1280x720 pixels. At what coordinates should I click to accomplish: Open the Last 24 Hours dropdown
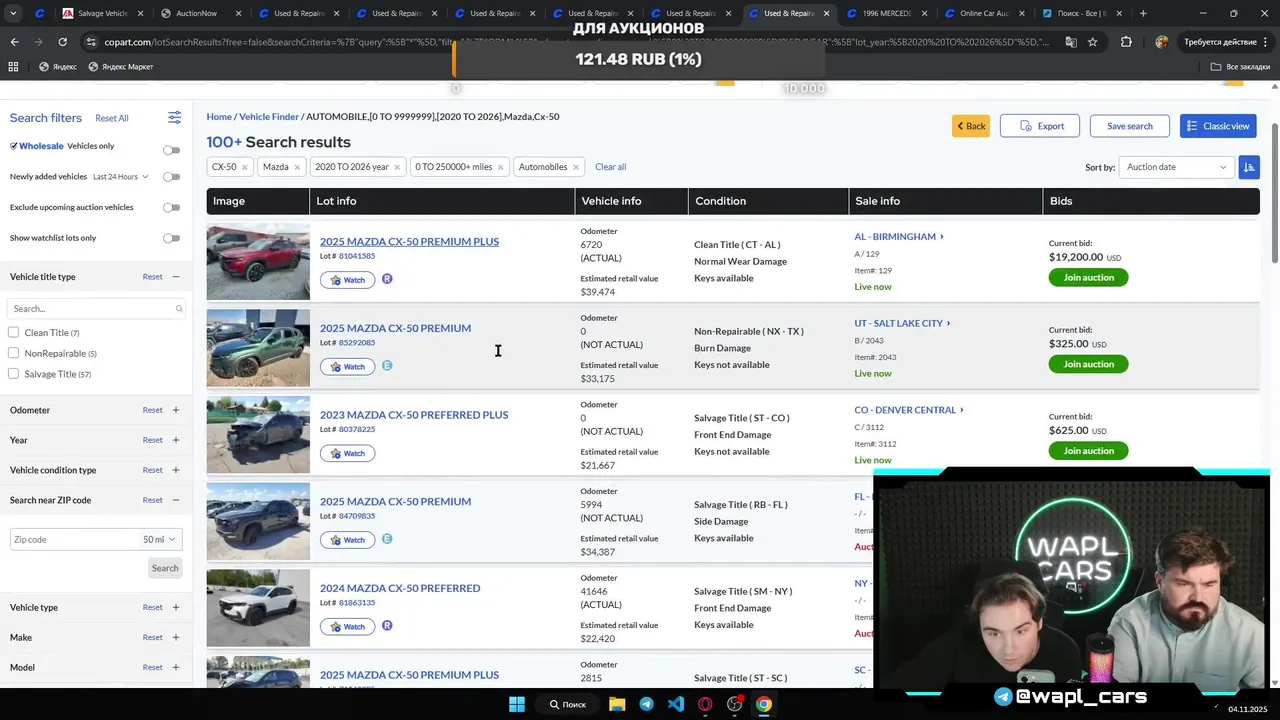pos(121,177)
